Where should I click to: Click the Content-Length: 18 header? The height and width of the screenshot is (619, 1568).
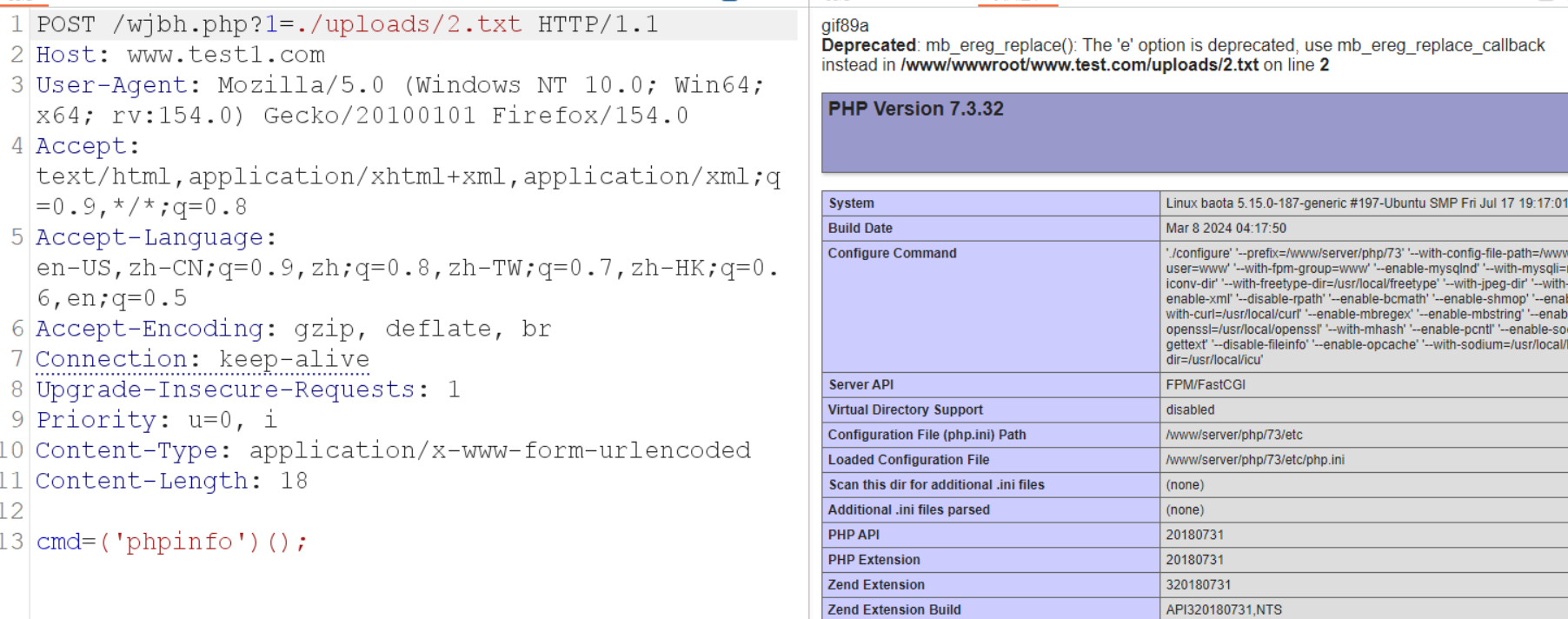point(171,481)
